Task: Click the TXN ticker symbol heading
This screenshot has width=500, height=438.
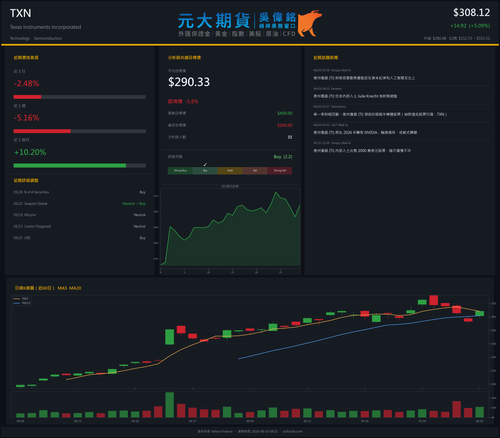Action: tap(20, 13)
